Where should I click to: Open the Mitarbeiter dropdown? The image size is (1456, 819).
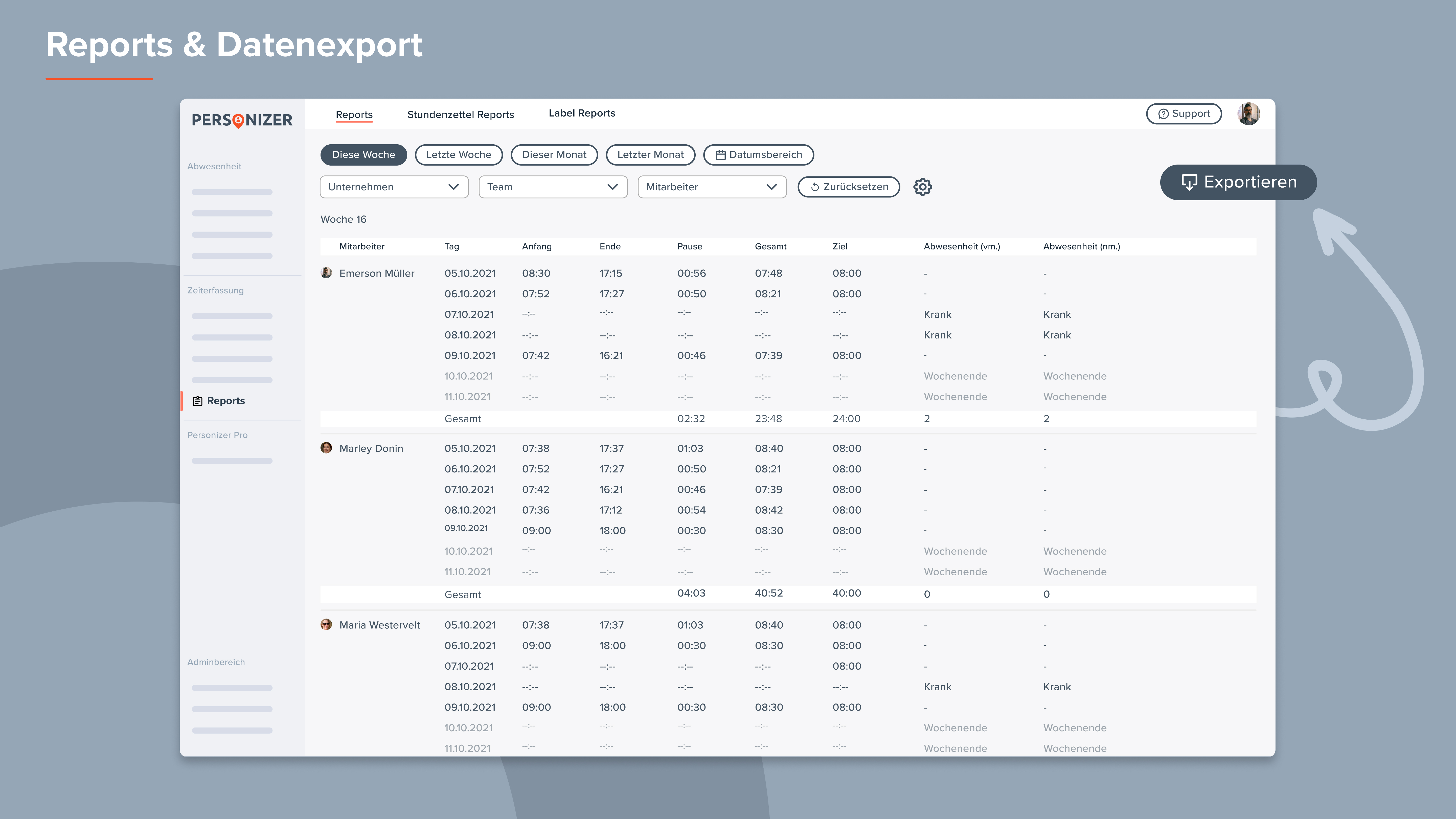[x=712, y=187]
